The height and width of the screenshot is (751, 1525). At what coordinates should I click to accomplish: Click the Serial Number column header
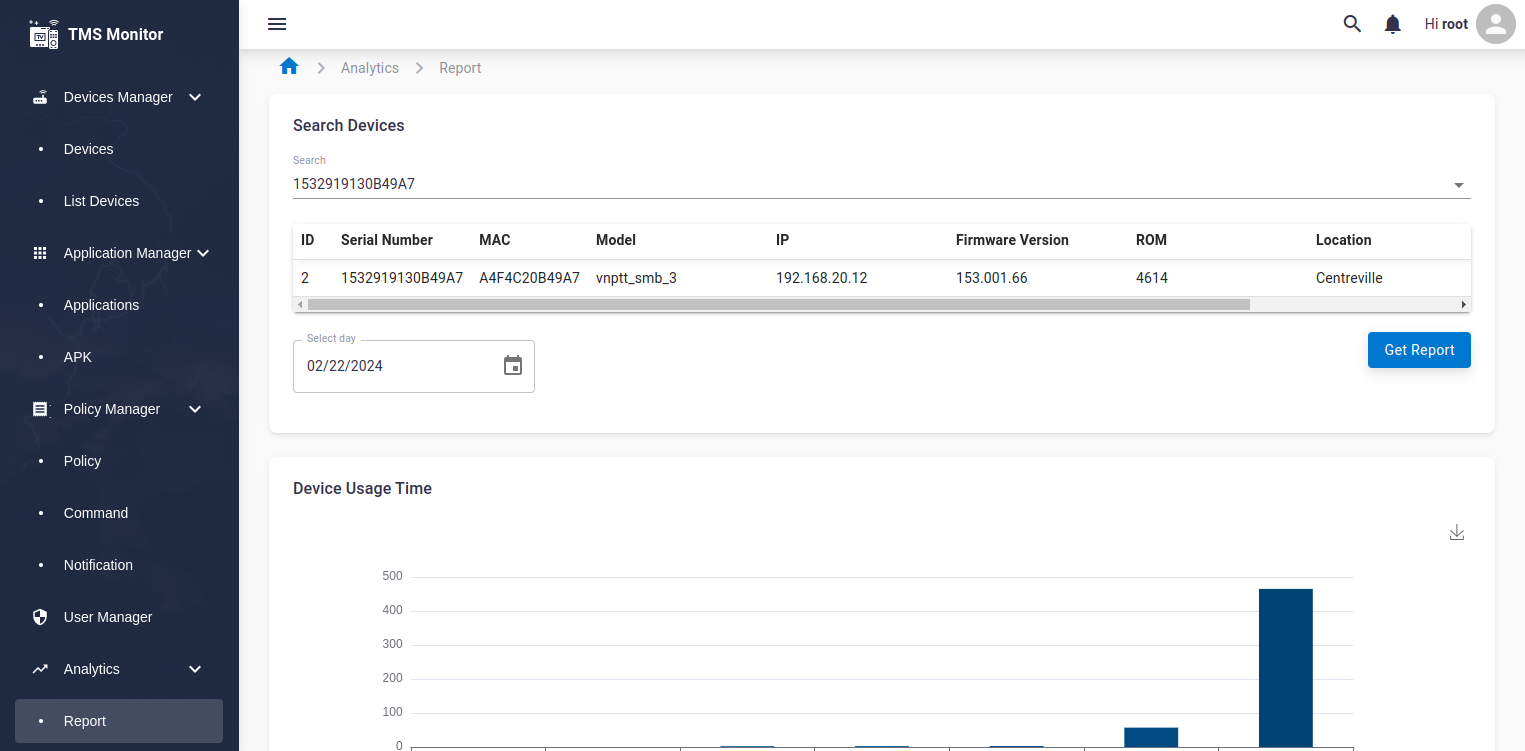[387, 240]
